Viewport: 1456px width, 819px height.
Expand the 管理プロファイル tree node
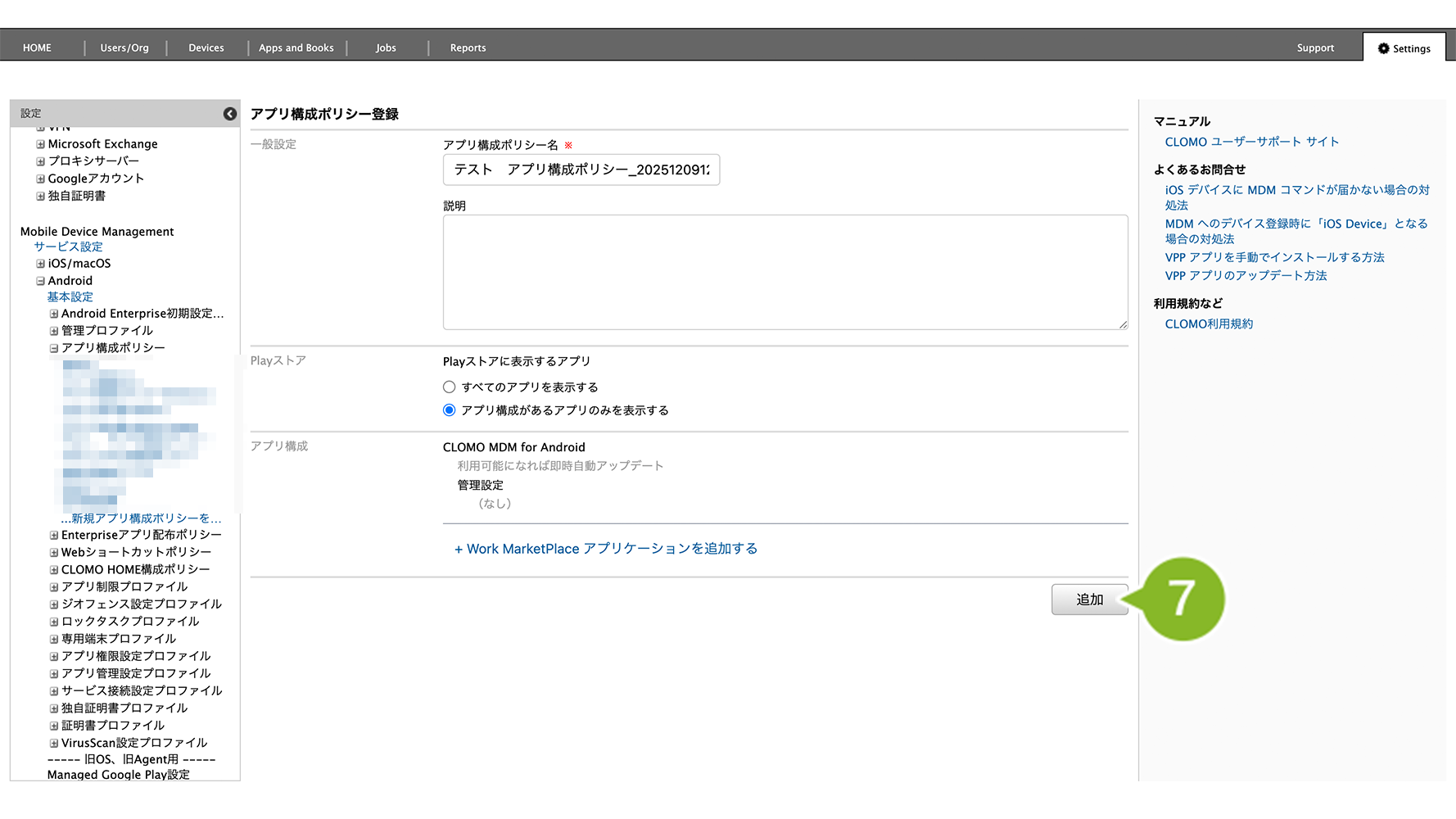click(x=54, y=331)
